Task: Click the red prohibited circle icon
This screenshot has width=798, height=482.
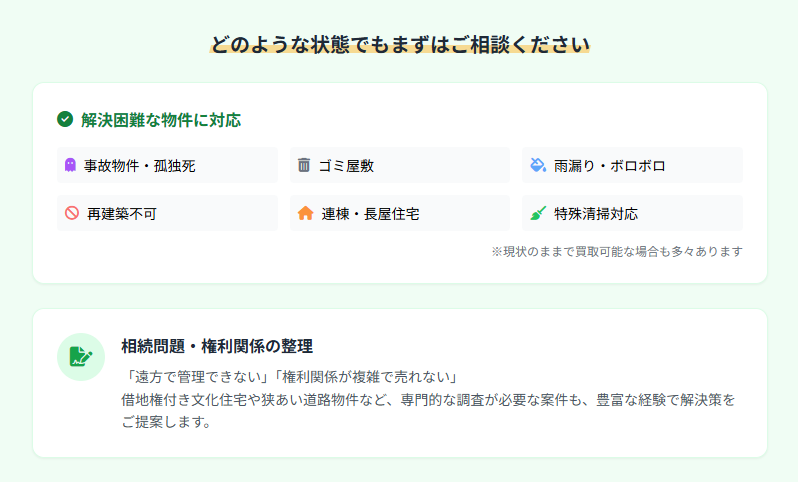Action: (x=71, y=213)
